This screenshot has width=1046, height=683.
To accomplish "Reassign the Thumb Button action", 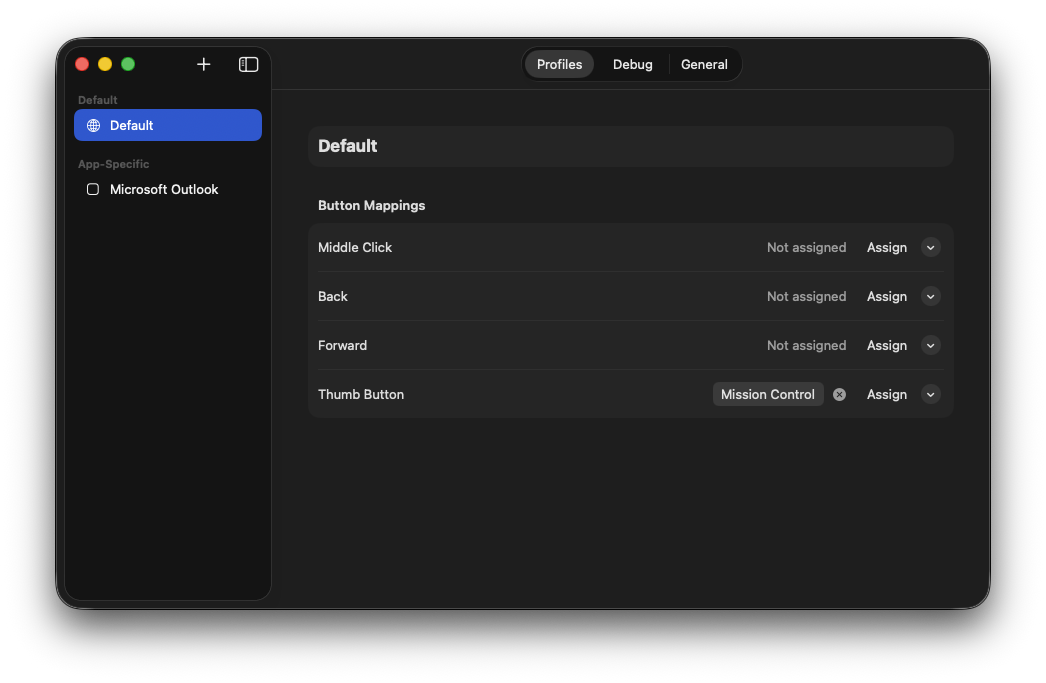I will pyautogui.click(x=886, y=394).
